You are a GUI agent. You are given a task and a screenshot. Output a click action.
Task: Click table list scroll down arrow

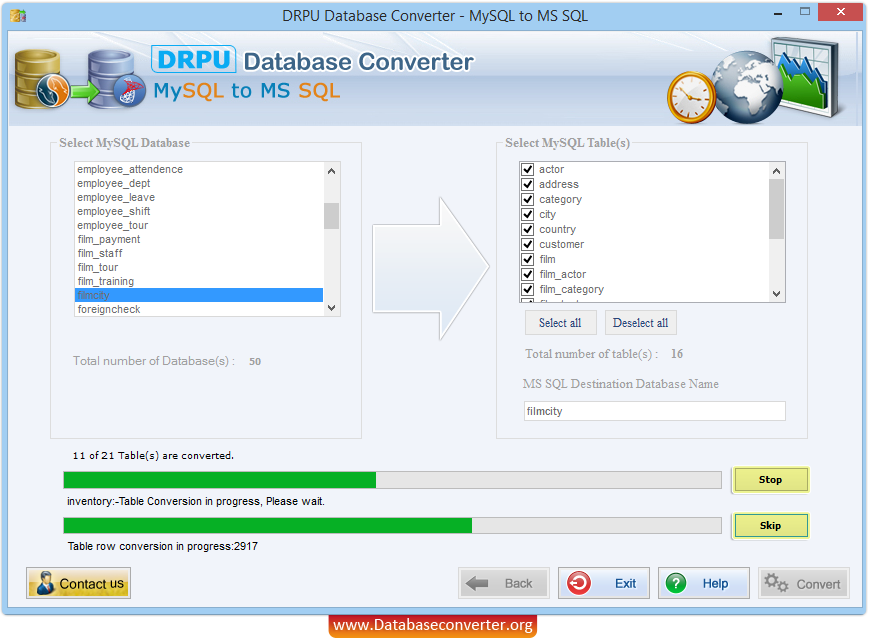pos(776,294)
